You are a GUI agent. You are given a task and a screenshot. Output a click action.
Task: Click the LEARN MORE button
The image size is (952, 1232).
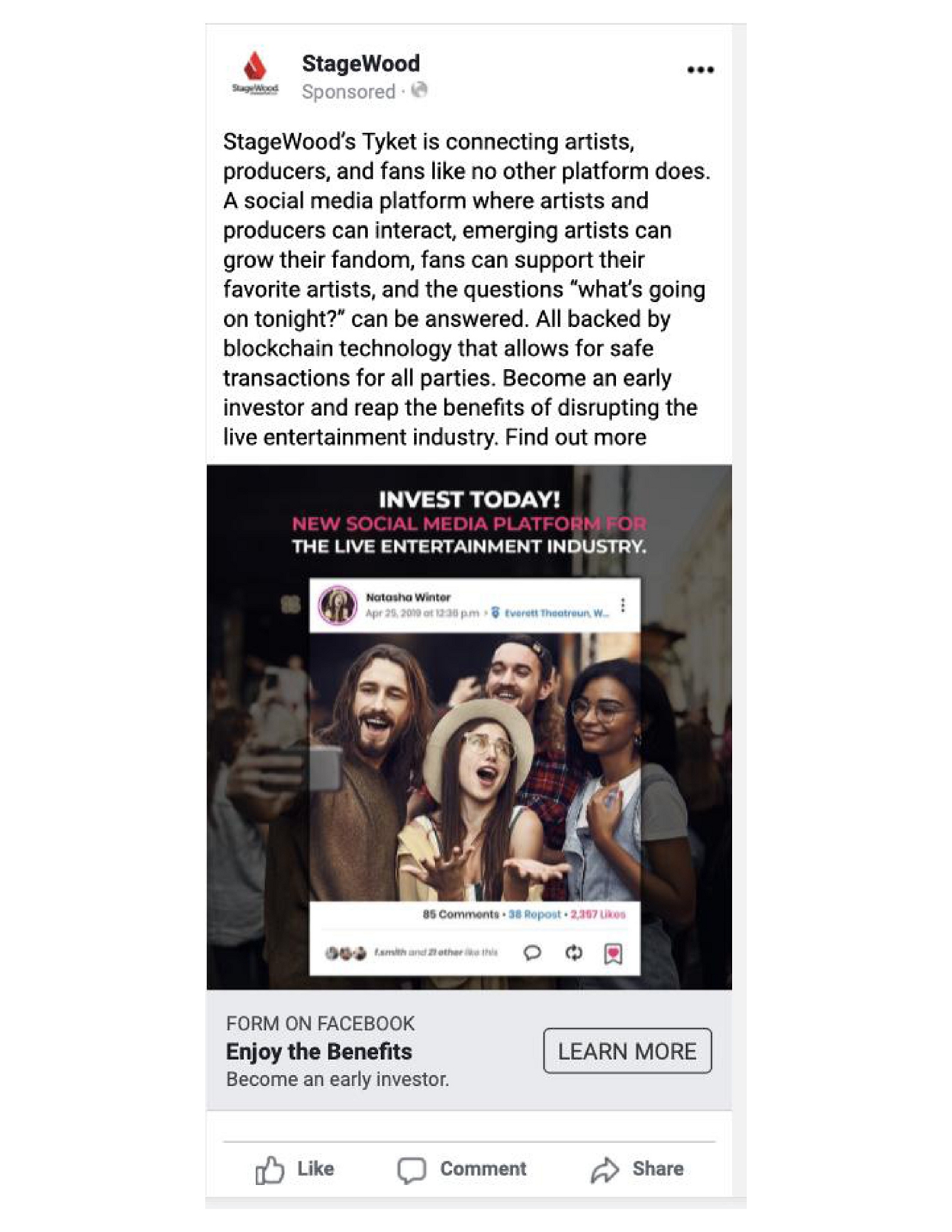pyautogui.click(x=627, y=1051)
